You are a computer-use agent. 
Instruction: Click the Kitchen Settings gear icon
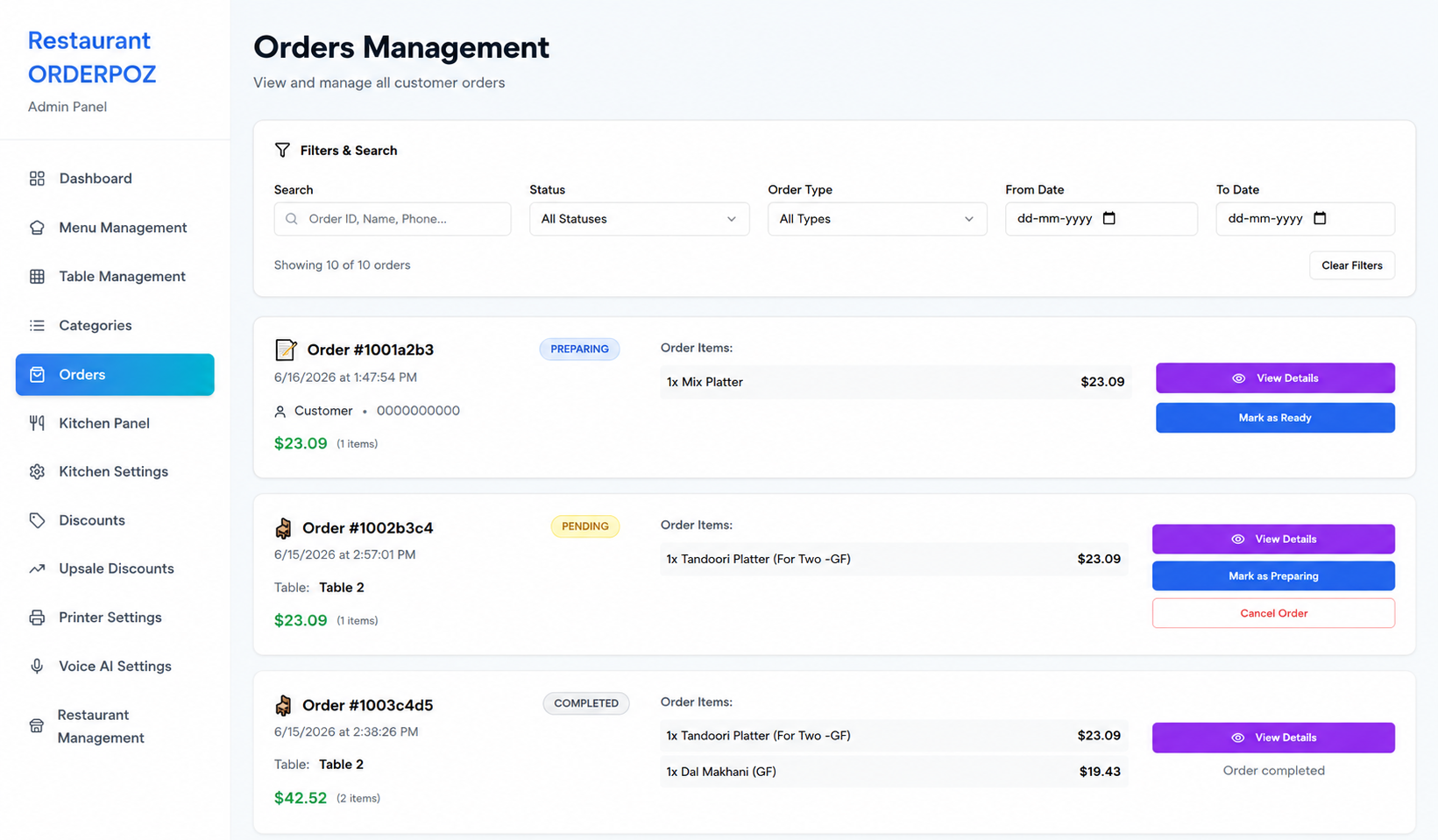pos(37,471)
